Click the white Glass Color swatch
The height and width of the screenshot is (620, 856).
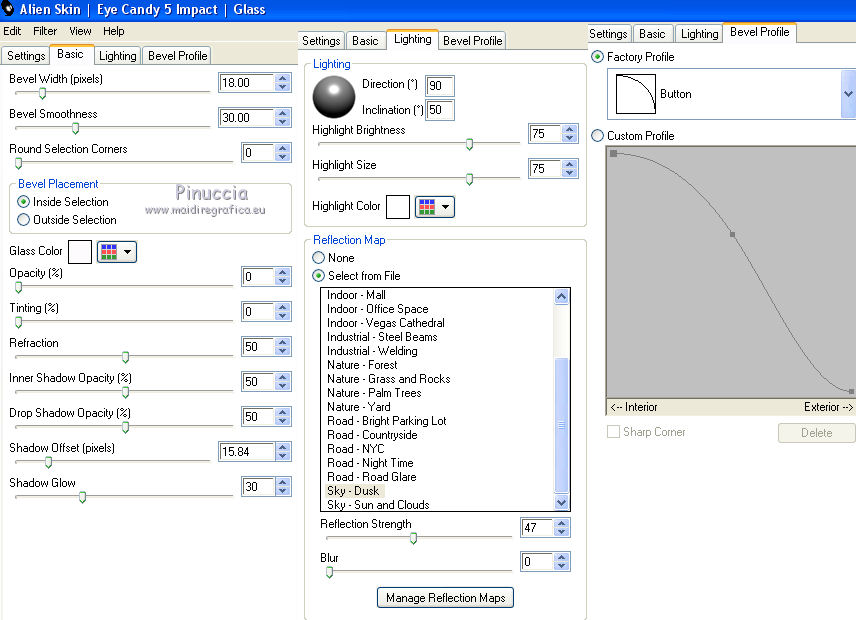(x=80, y=251)
